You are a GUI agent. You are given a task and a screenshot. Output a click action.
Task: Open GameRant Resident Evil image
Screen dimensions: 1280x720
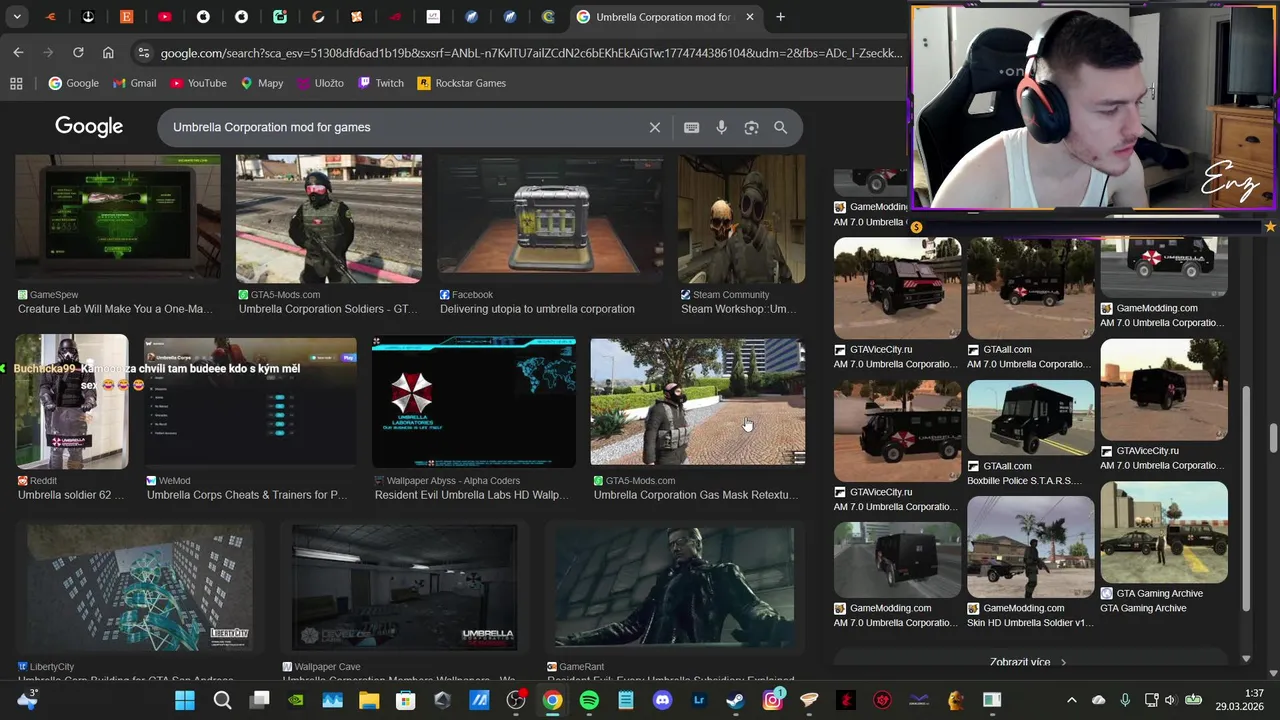click(x=675, y=588)
